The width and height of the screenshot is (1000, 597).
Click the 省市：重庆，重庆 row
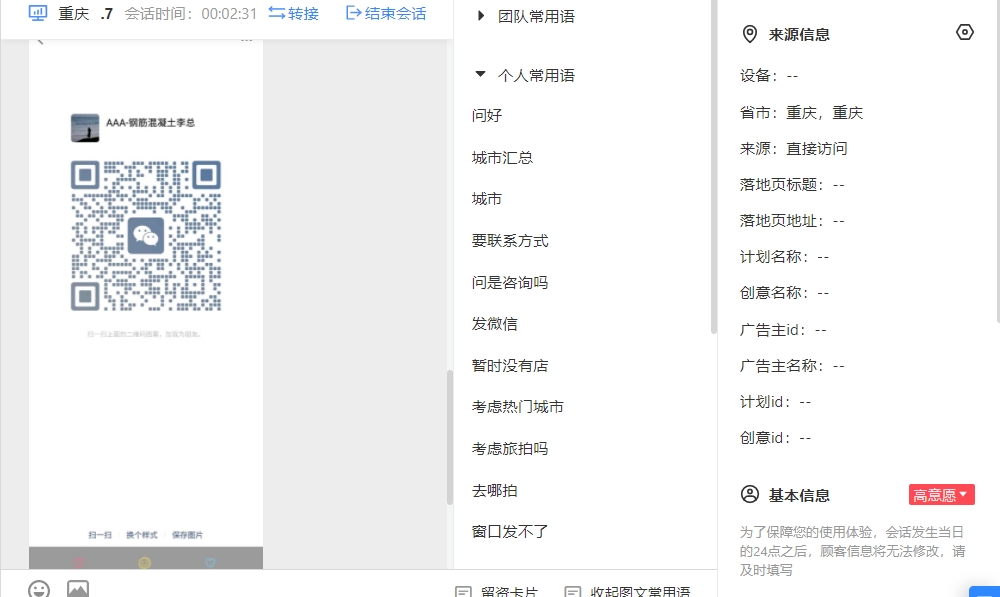802,113
